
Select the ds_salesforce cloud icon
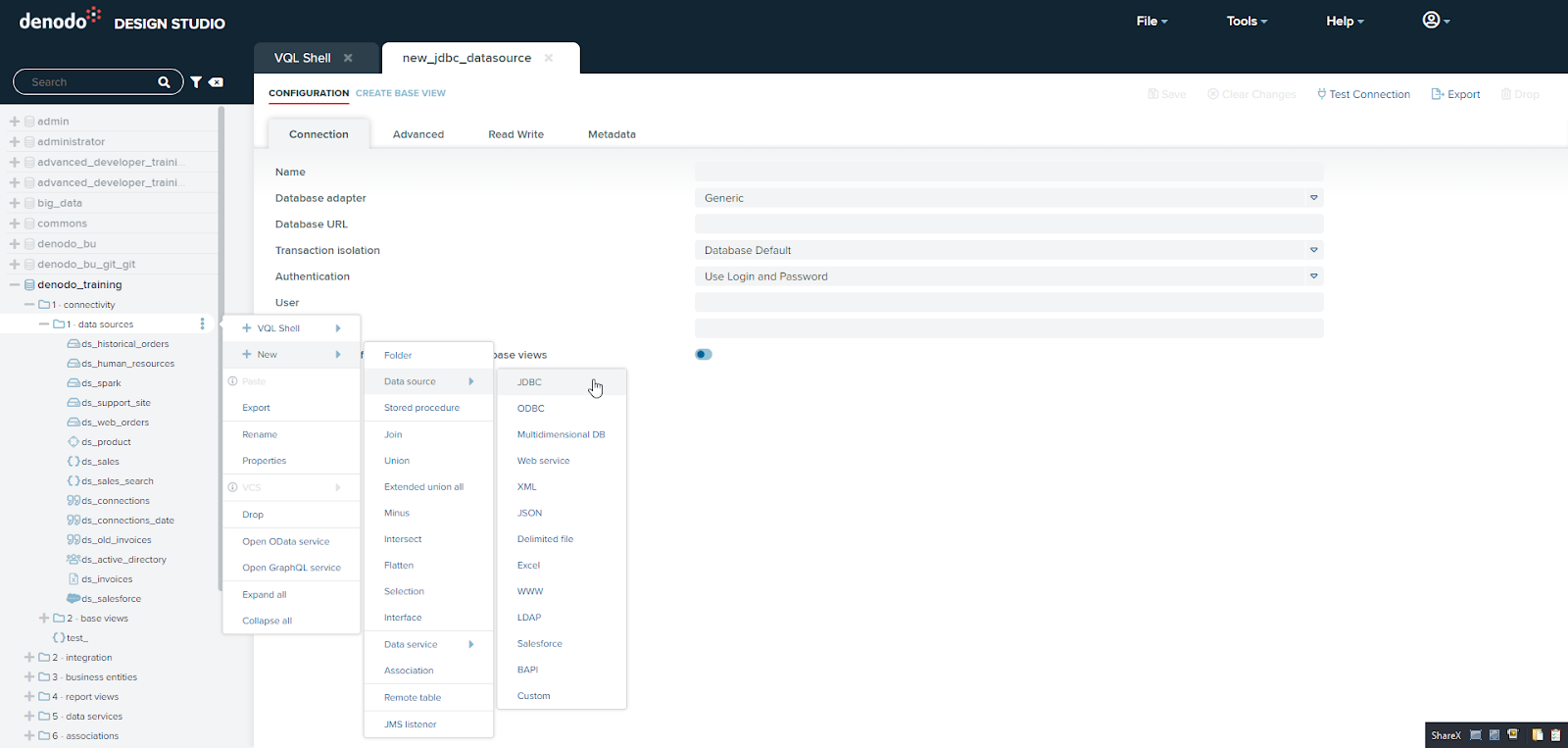click(x=73, y=599)
